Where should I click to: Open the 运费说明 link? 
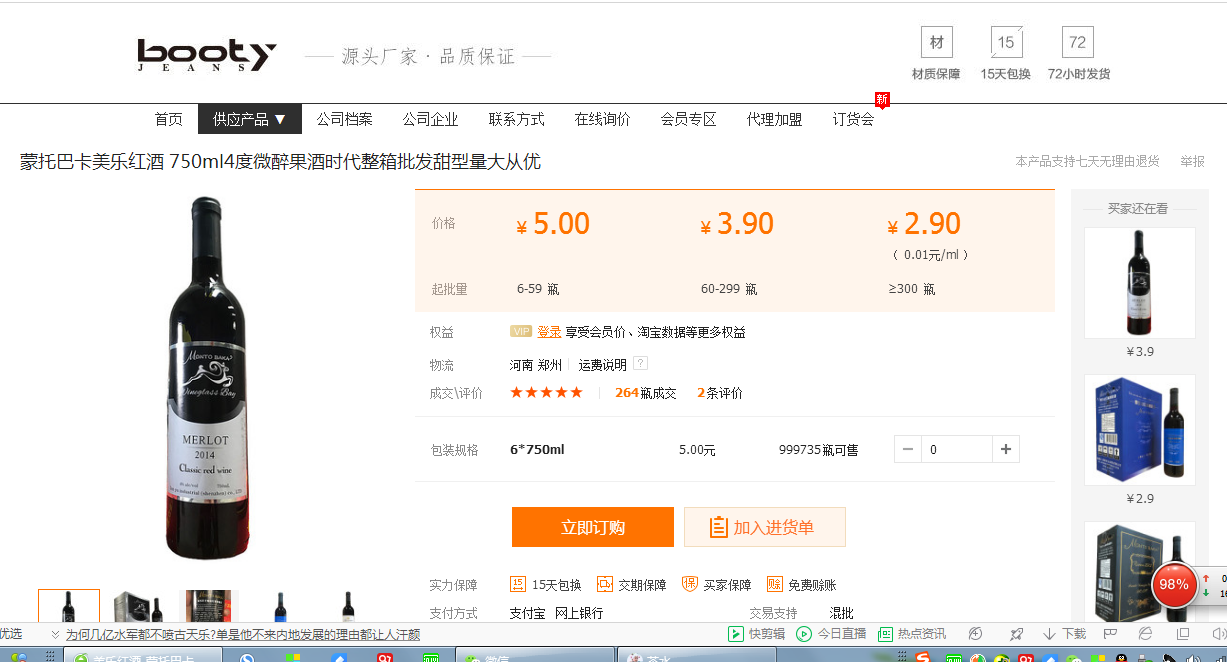coord(603,365)
